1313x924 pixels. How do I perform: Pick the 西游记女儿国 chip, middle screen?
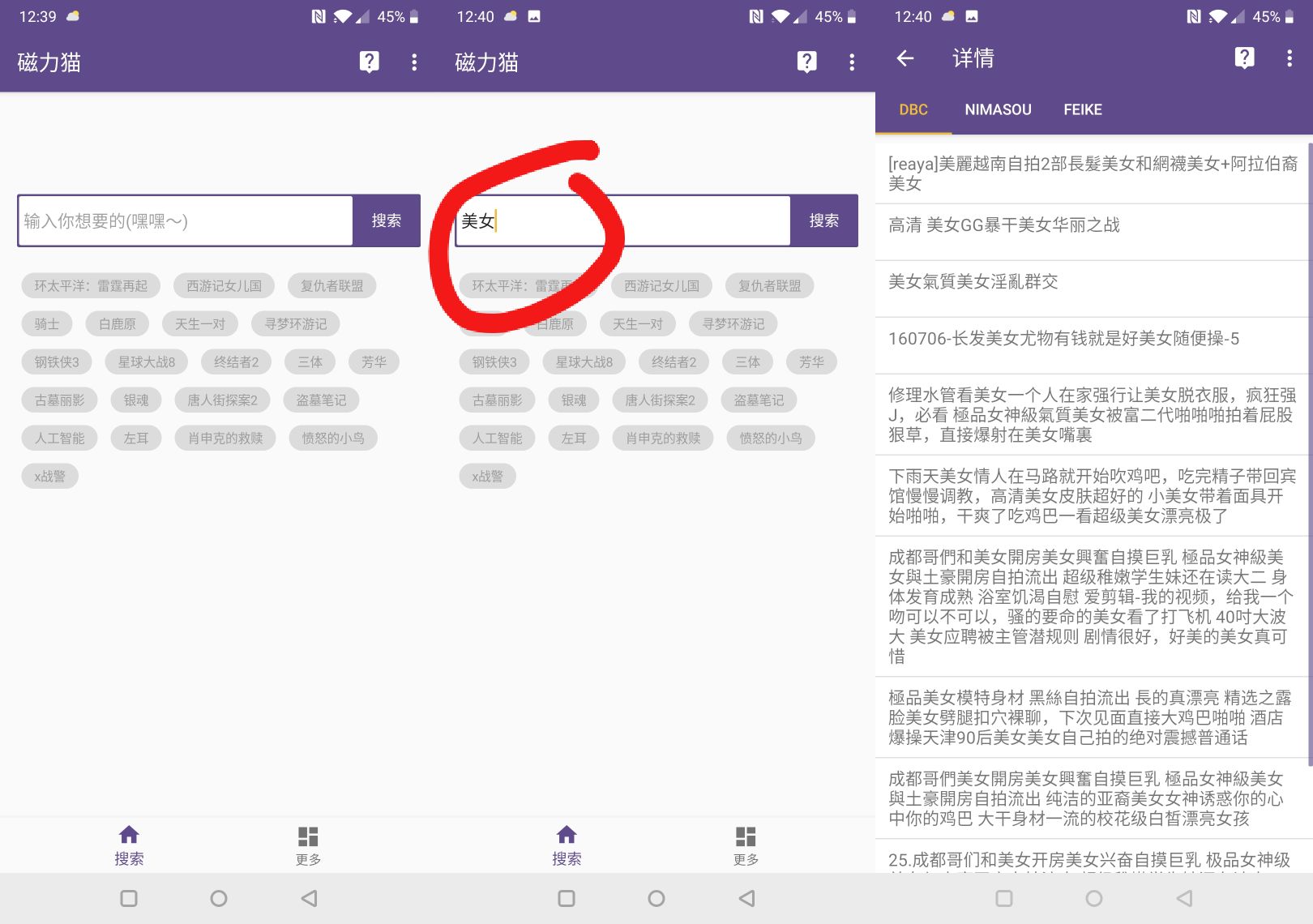click(662, 286)
